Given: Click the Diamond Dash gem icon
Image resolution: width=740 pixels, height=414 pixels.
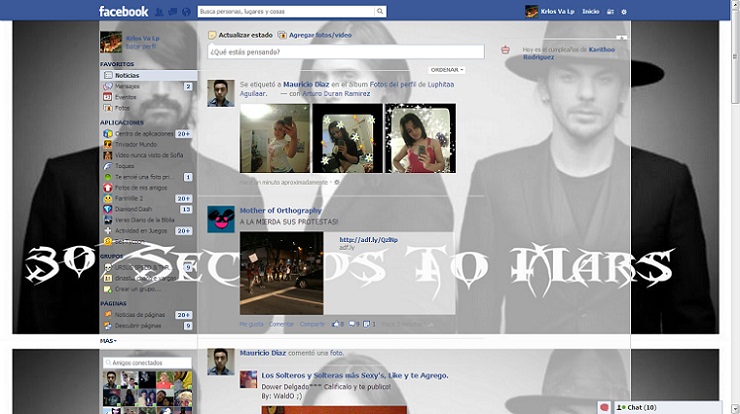Looking at the screenshot, I should point(108,209).
